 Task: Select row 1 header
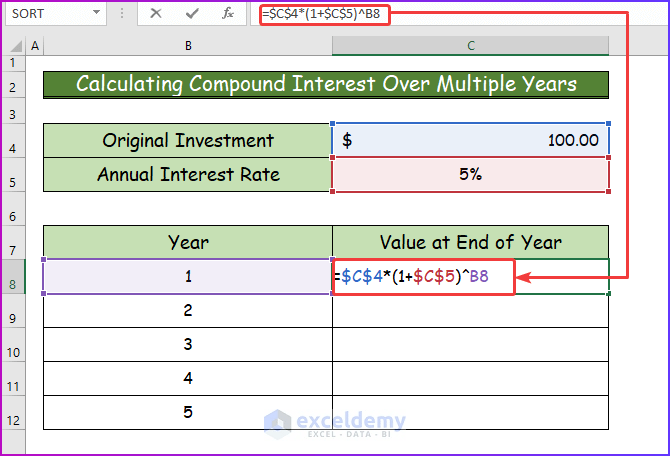[13, 63]
